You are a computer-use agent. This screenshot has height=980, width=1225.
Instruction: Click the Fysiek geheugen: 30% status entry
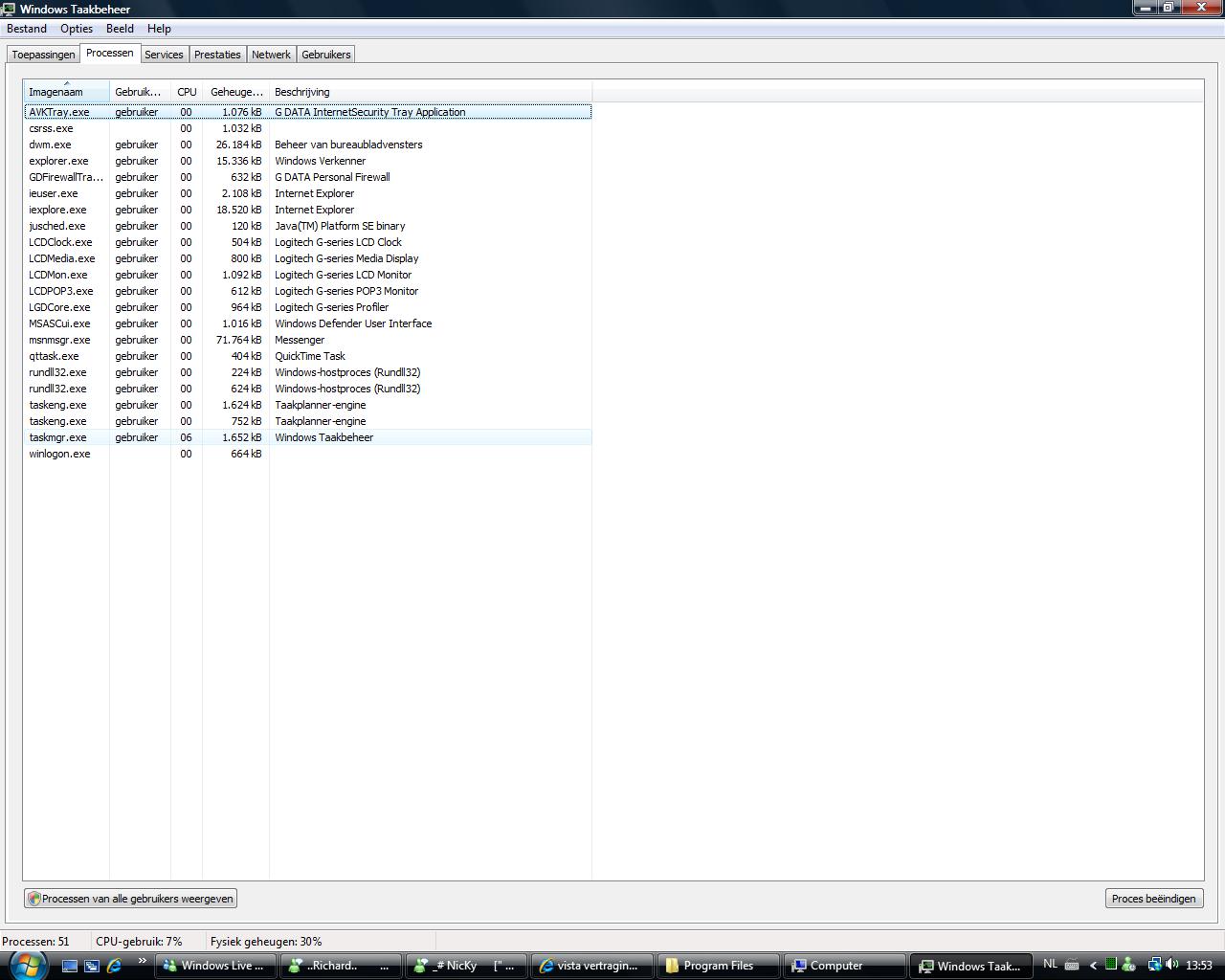[266, 942]
